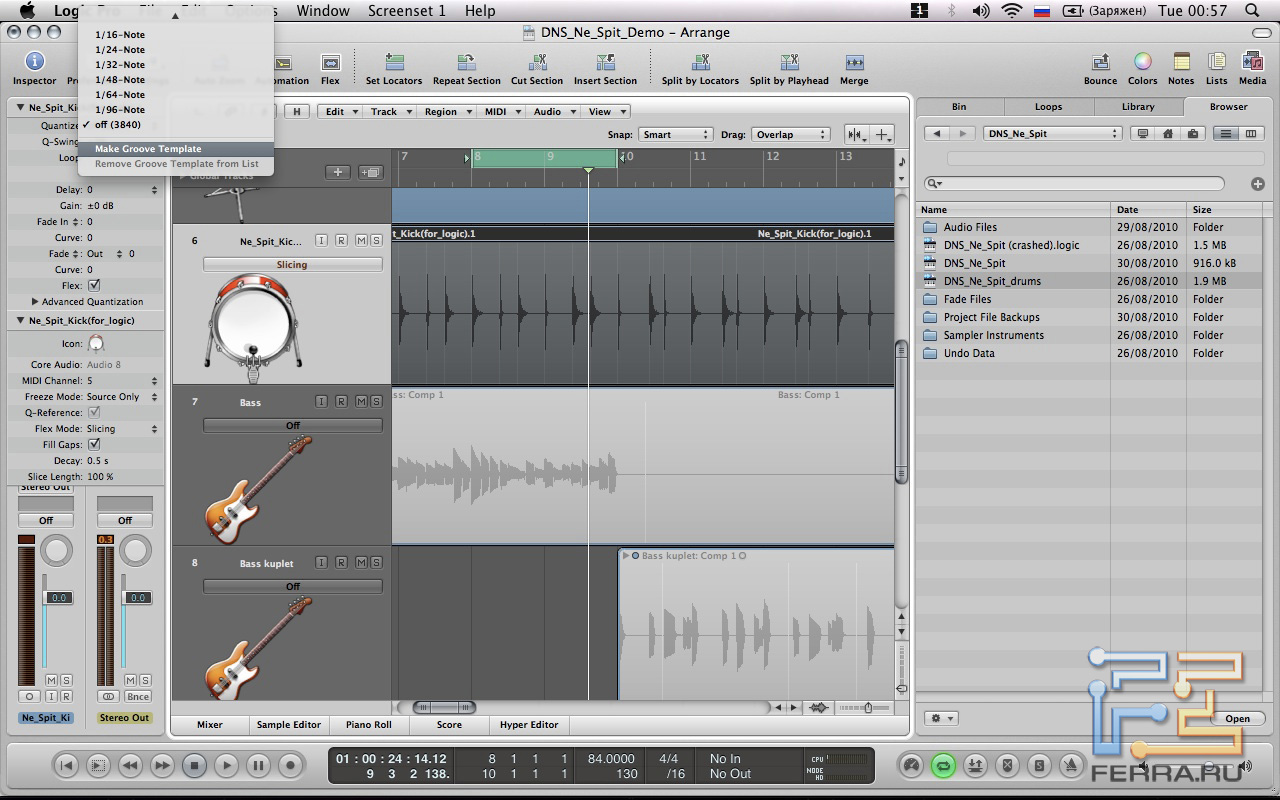Image resolution: width=1280 pixels, height=800 pixels.
Task: Choose Make Groove Template from the menu
Action: [148, 149]
